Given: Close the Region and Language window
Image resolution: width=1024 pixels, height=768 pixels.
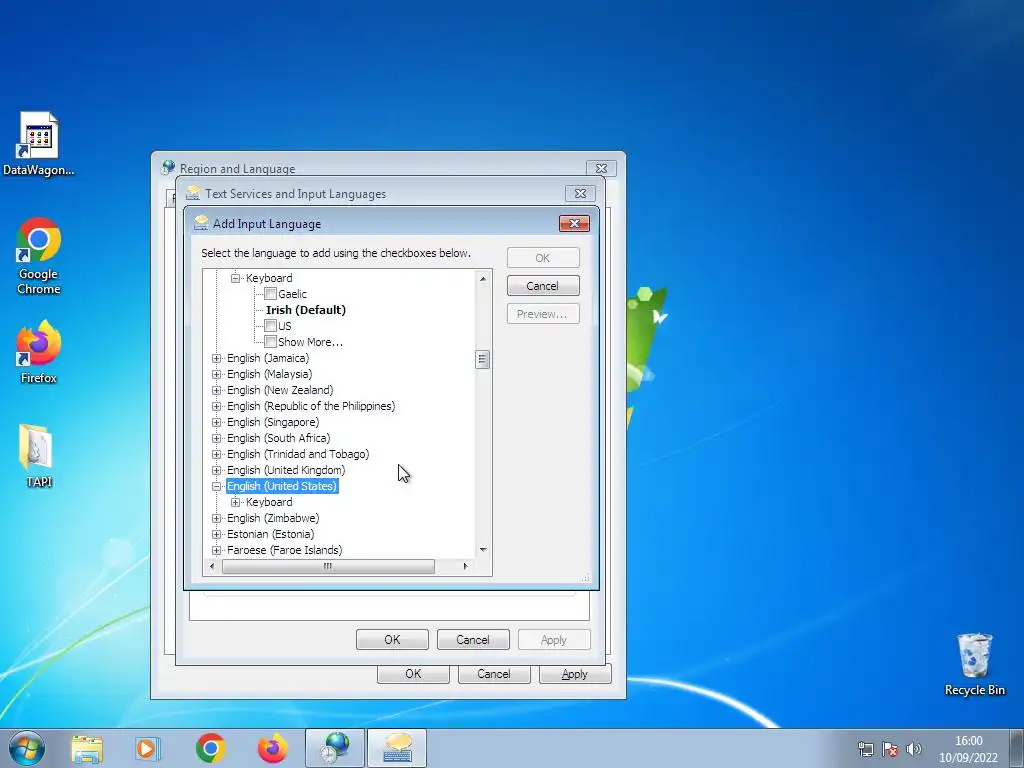Looking at the screenshot, I should (x=601, y=168).
